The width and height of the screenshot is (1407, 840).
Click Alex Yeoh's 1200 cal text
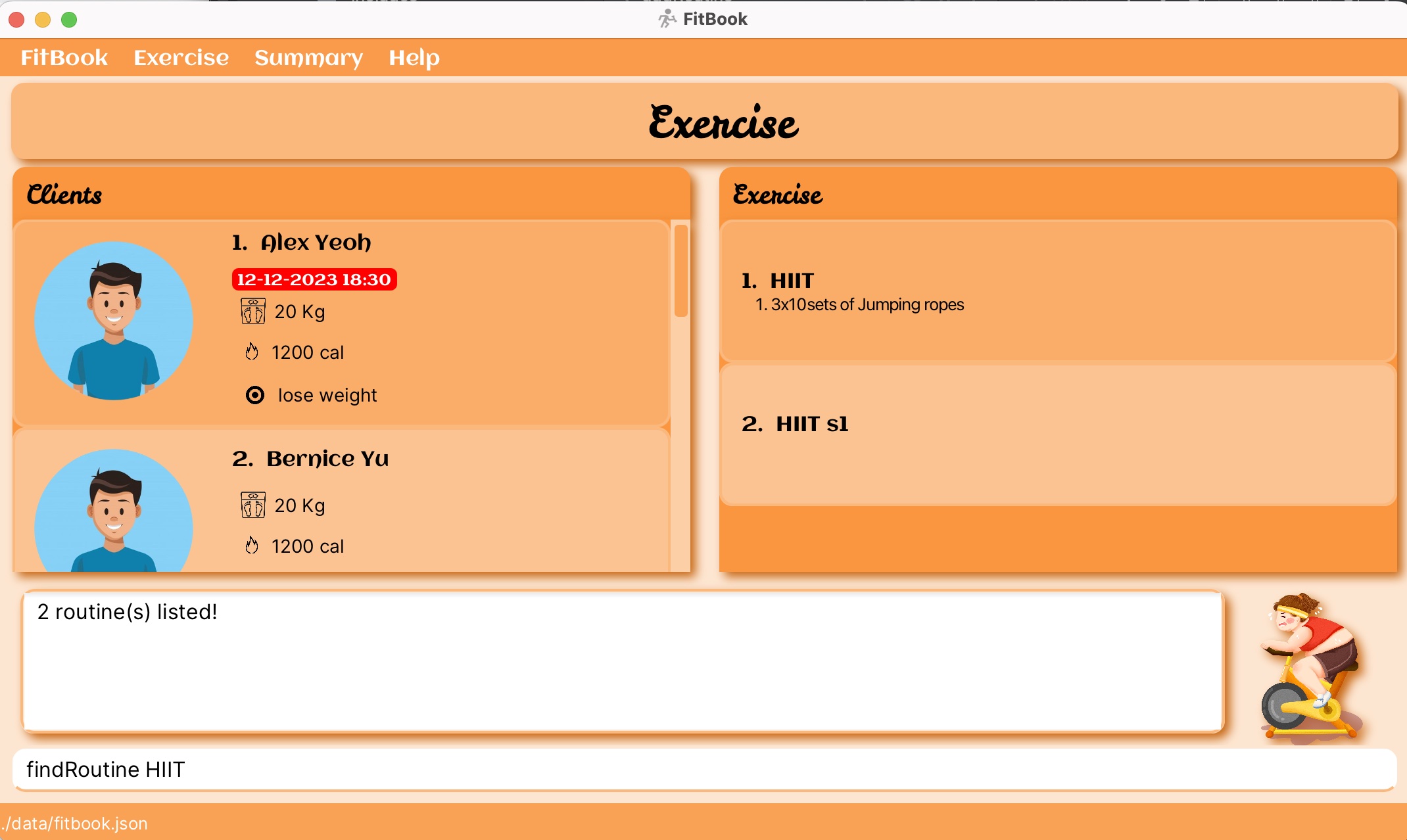click(x=308, y=352)
